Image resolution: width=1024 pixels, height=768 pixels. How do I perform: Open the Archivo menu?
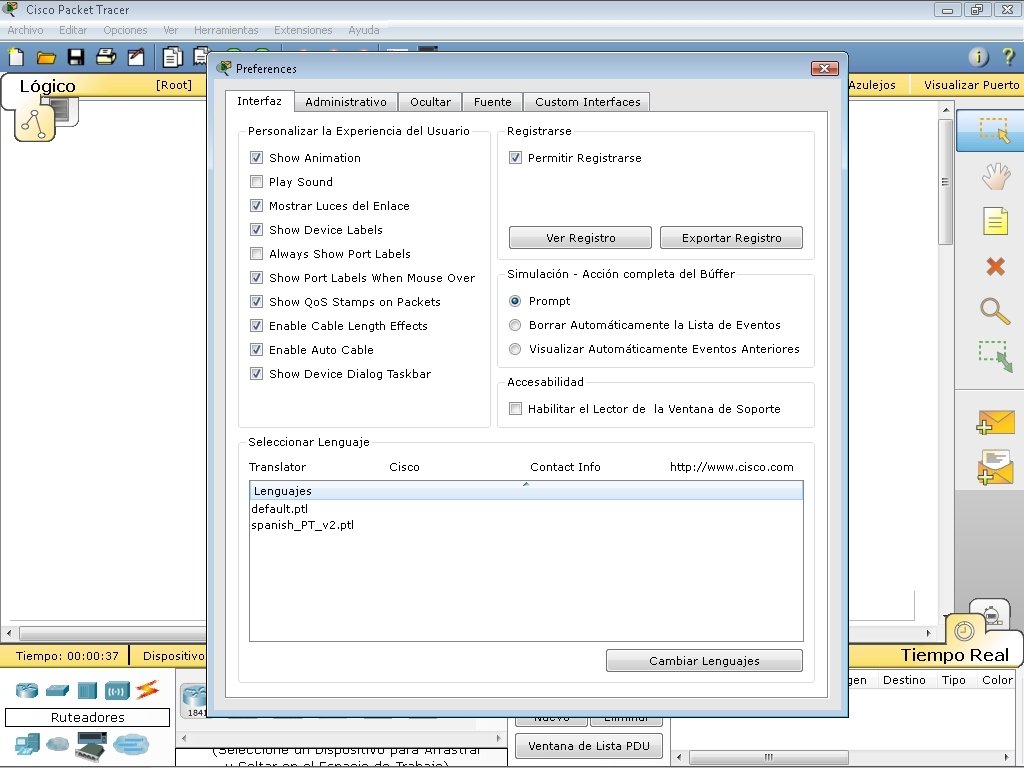[x=25, y=30]
